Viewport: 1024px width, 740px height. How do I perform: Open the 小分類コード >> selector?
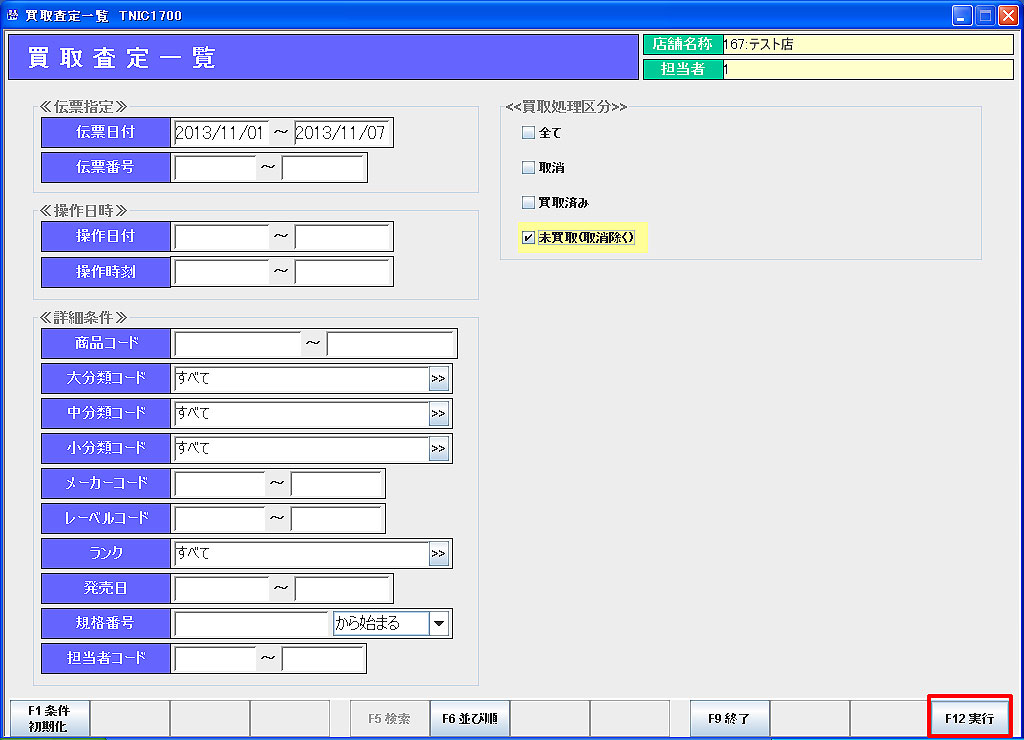(438, 449)
